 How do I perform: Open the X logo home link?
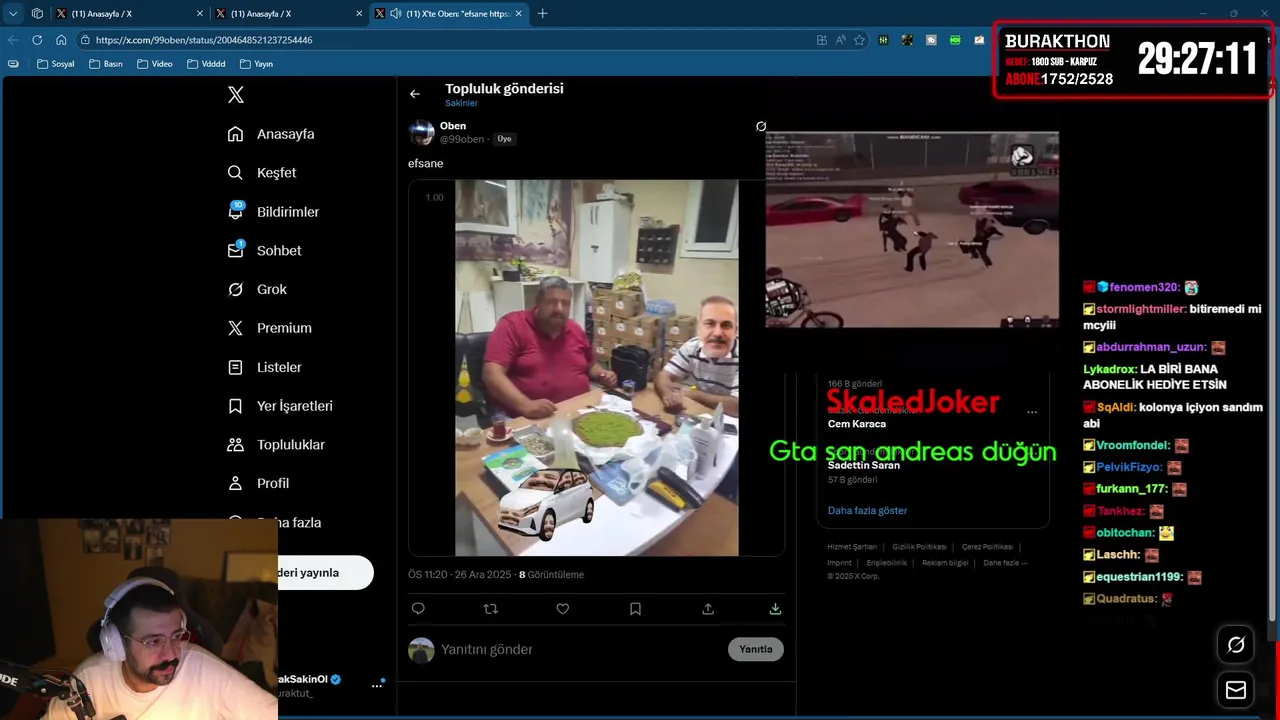tap(236, 95)
